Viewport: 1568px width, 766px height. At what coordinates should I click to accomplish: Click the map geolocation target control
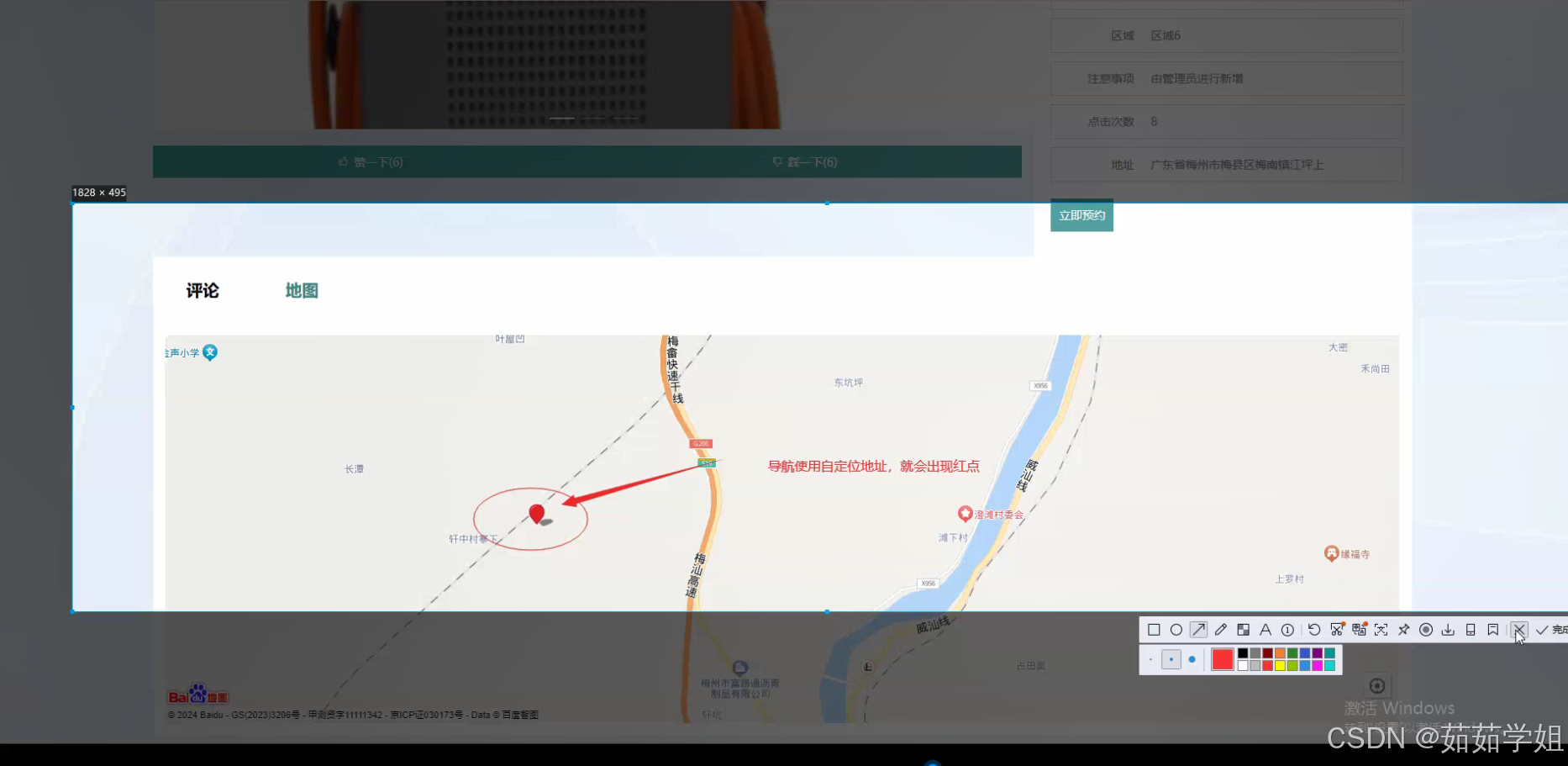[x=1376, y=686]
